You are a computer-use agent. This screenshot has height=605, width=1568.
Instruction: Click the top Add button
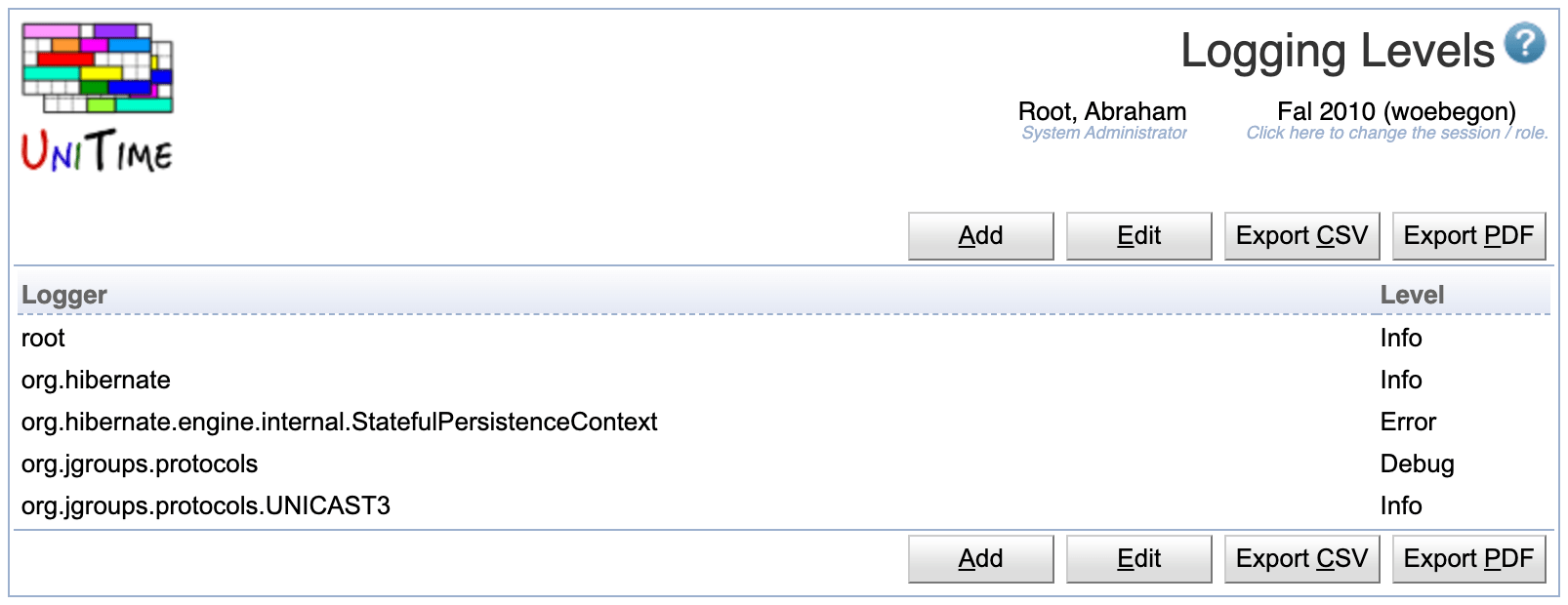(980, 236)
